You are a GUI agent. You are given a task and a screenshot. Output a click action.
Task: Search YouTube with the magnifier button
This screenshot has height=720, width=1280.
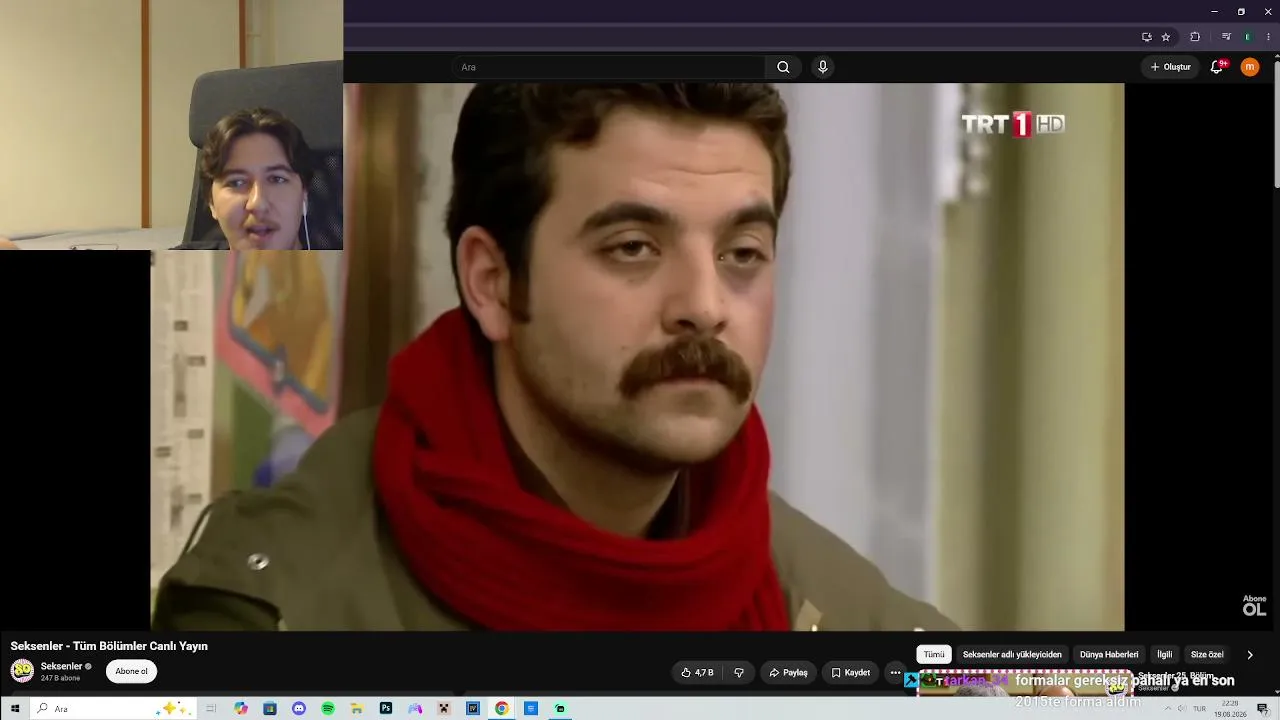(x=783, y=67)
